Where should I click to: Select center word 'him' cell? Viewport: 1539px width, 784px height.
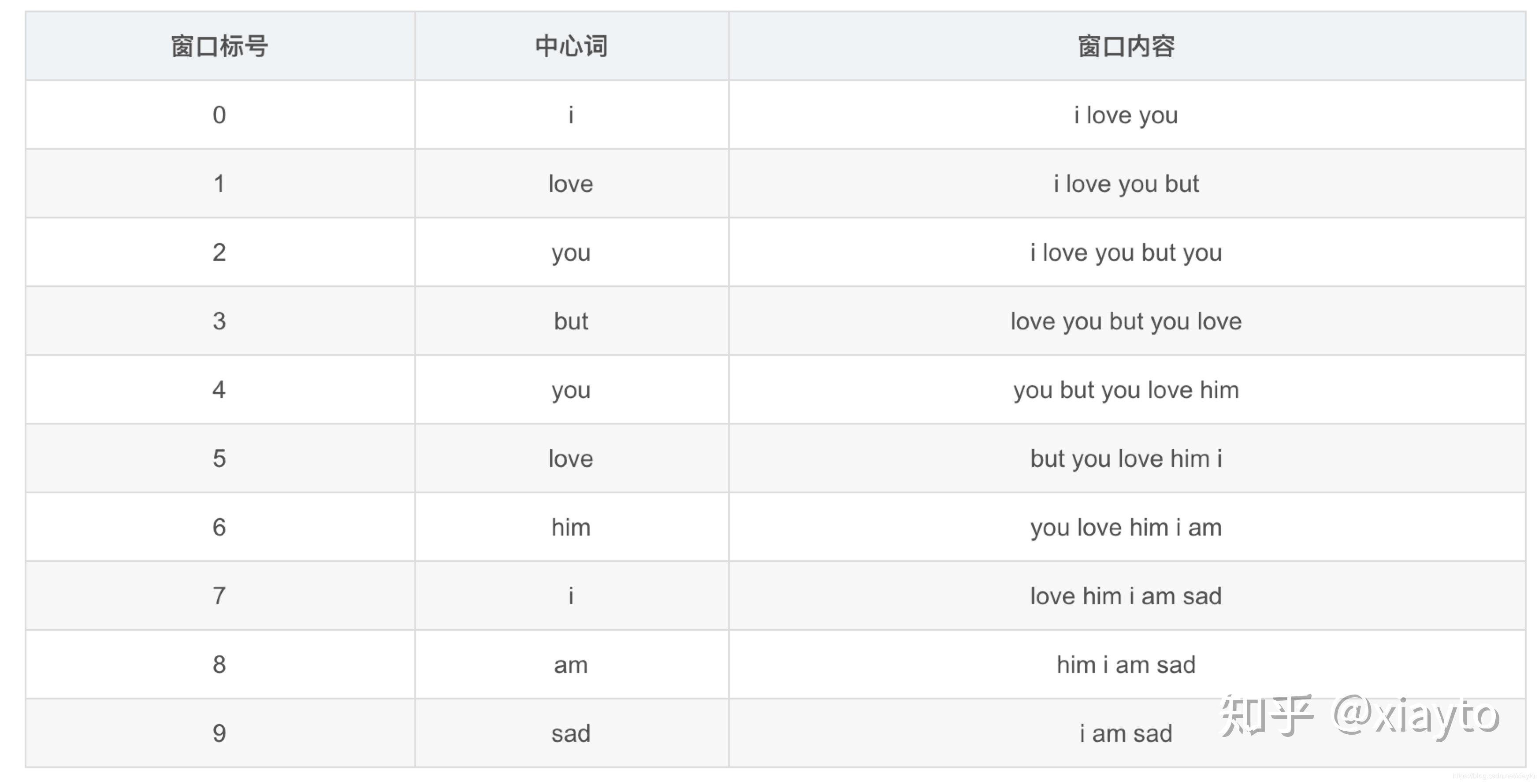click(x=572, y=527)
